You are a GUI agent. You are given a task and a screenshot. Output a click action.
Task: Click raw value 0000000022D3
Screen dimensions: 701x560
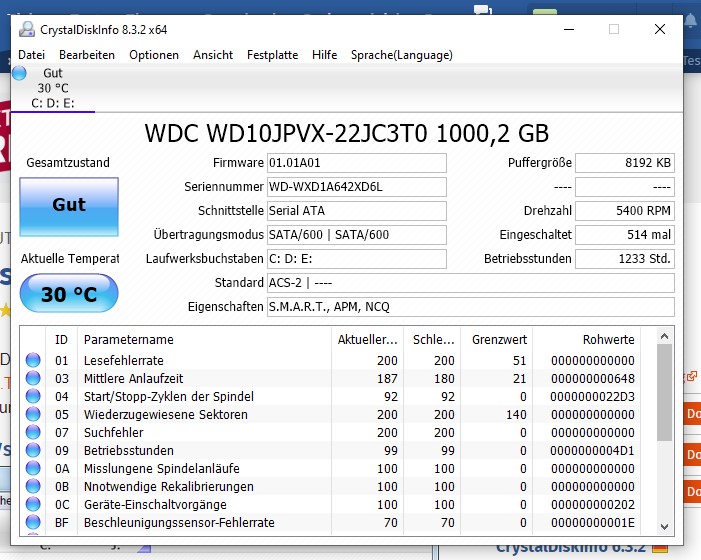593,396
